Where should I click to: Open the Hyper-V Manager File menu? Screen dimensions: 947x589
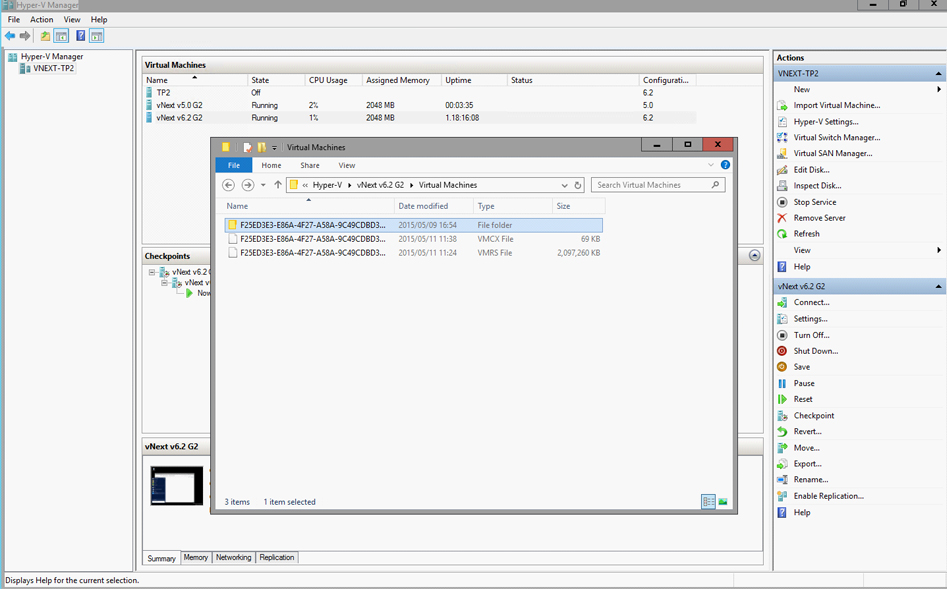pos(14,19)
